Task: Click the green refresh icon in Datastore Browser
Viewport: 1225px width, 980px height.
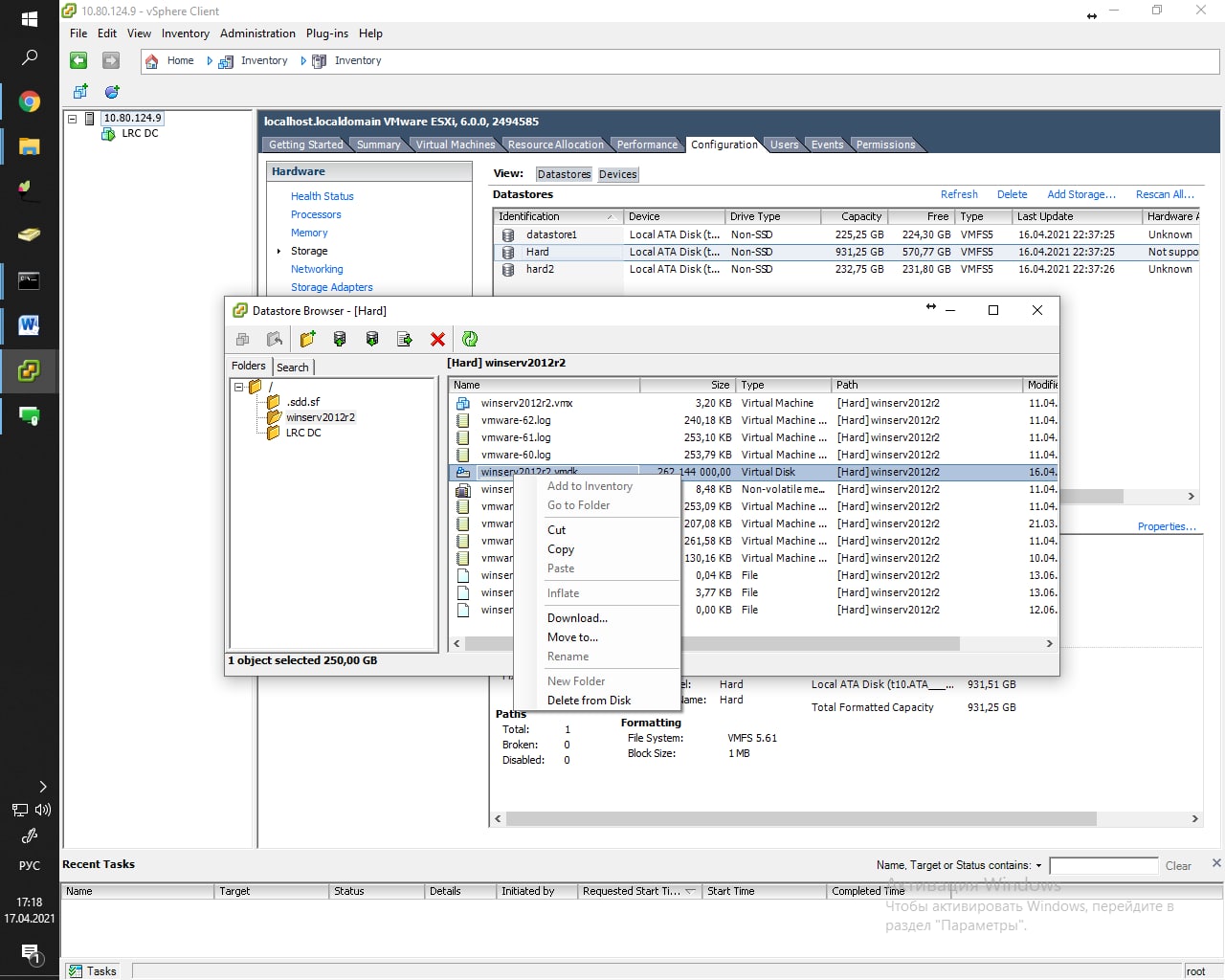Action: 470,339
